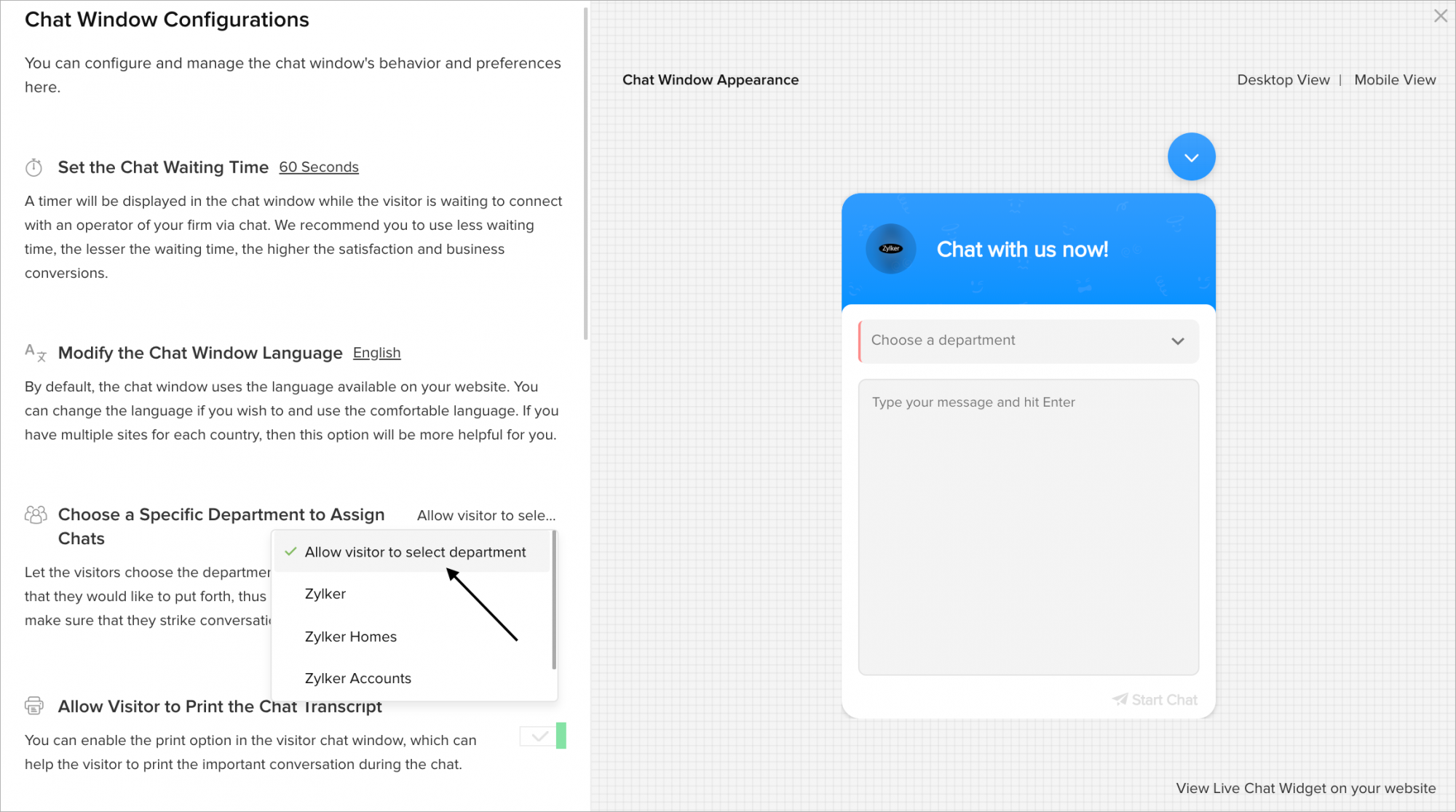Click the department assignment icon

click(x=36, y=514)
